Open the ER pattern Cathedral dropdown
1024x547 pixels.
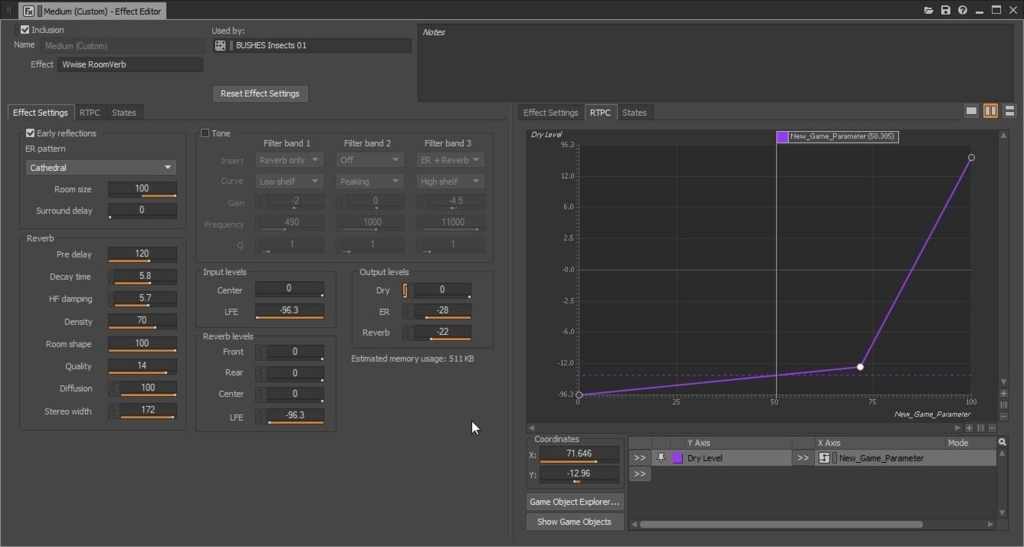point(101,168)
